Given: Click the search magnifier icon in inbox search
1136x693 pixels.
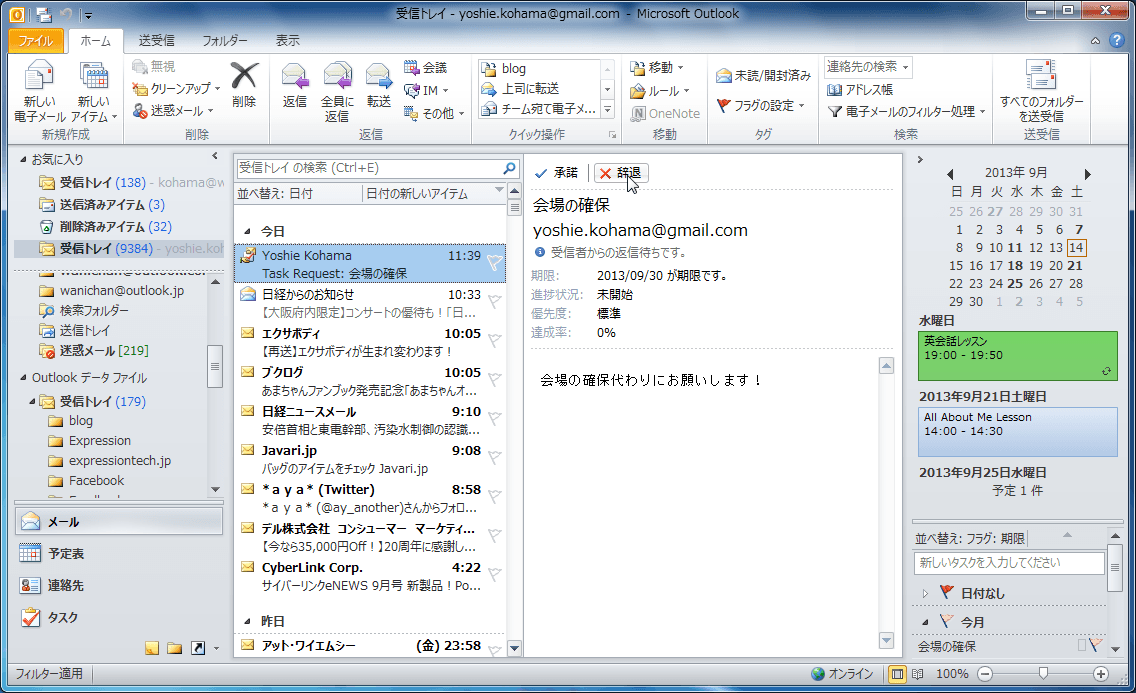Looking at the screenshot, I should 510,168.
